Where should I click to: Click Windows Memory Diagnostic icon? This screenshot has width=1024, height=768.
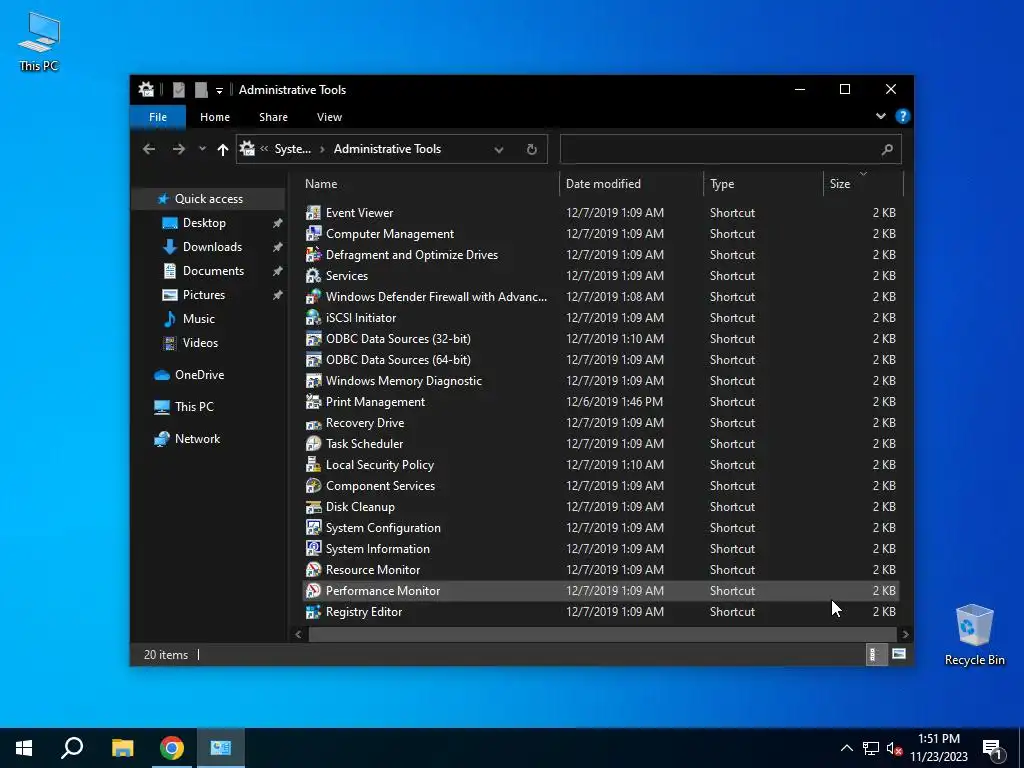(313, 381)
